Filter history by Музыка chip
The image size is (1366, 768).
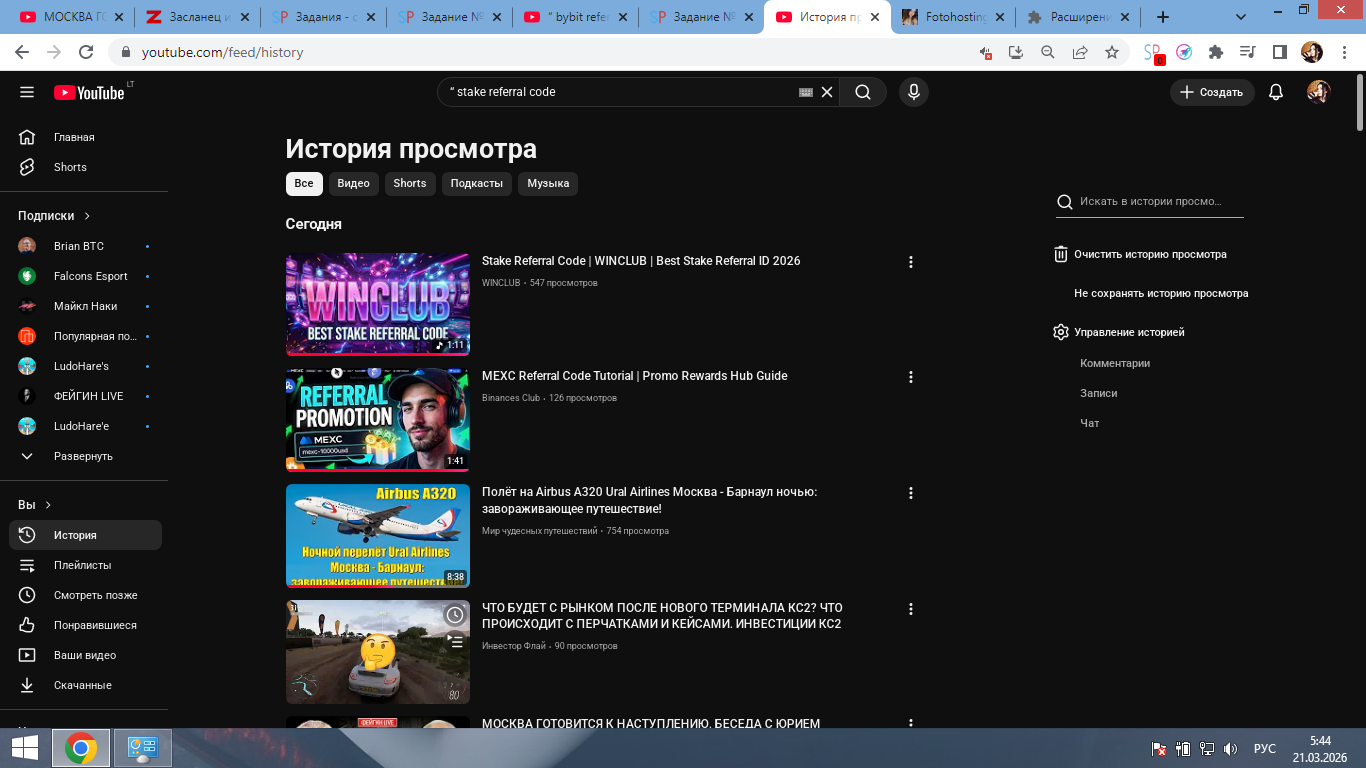(548, 183)
